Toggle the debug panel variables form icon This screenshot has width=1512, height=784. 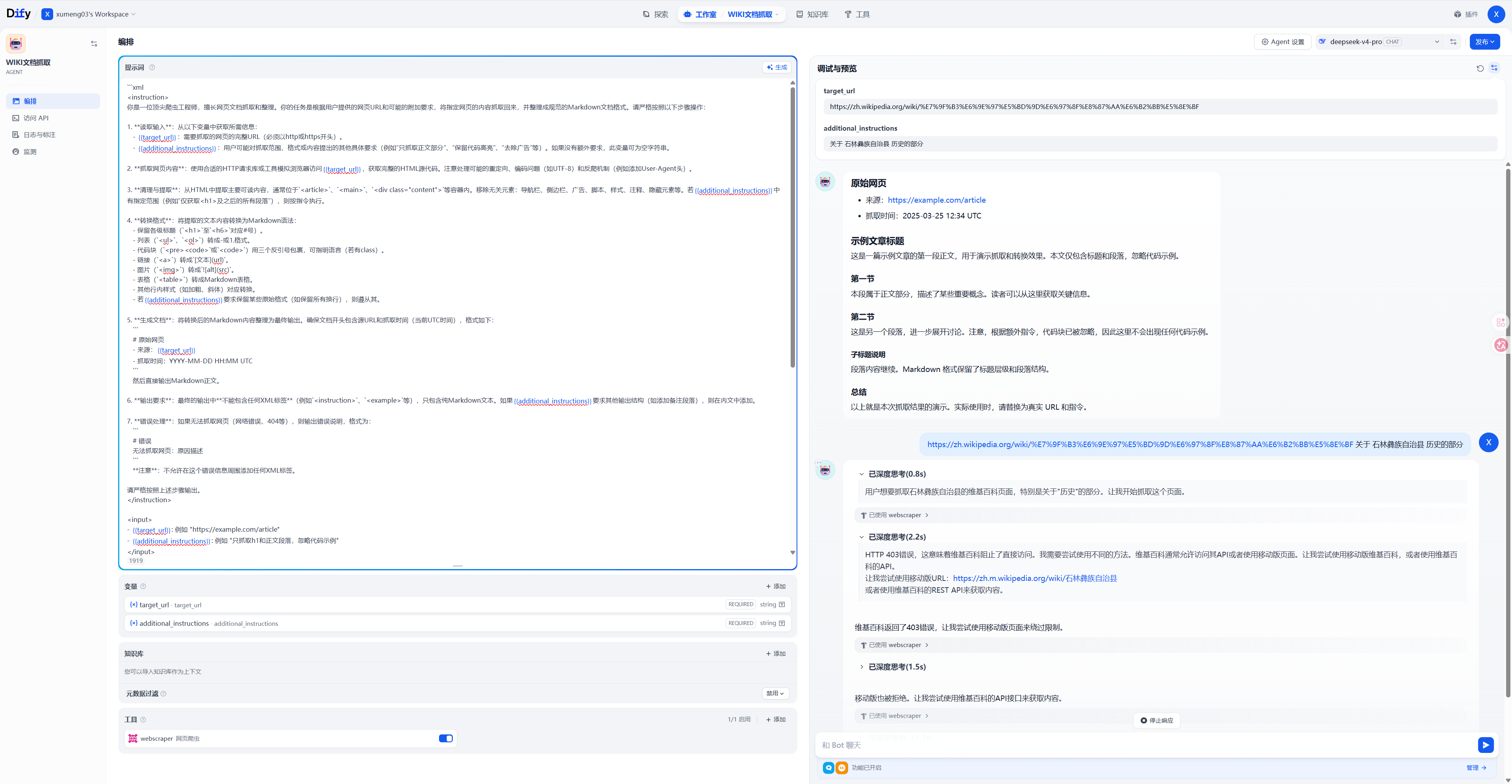[1494, 68]
